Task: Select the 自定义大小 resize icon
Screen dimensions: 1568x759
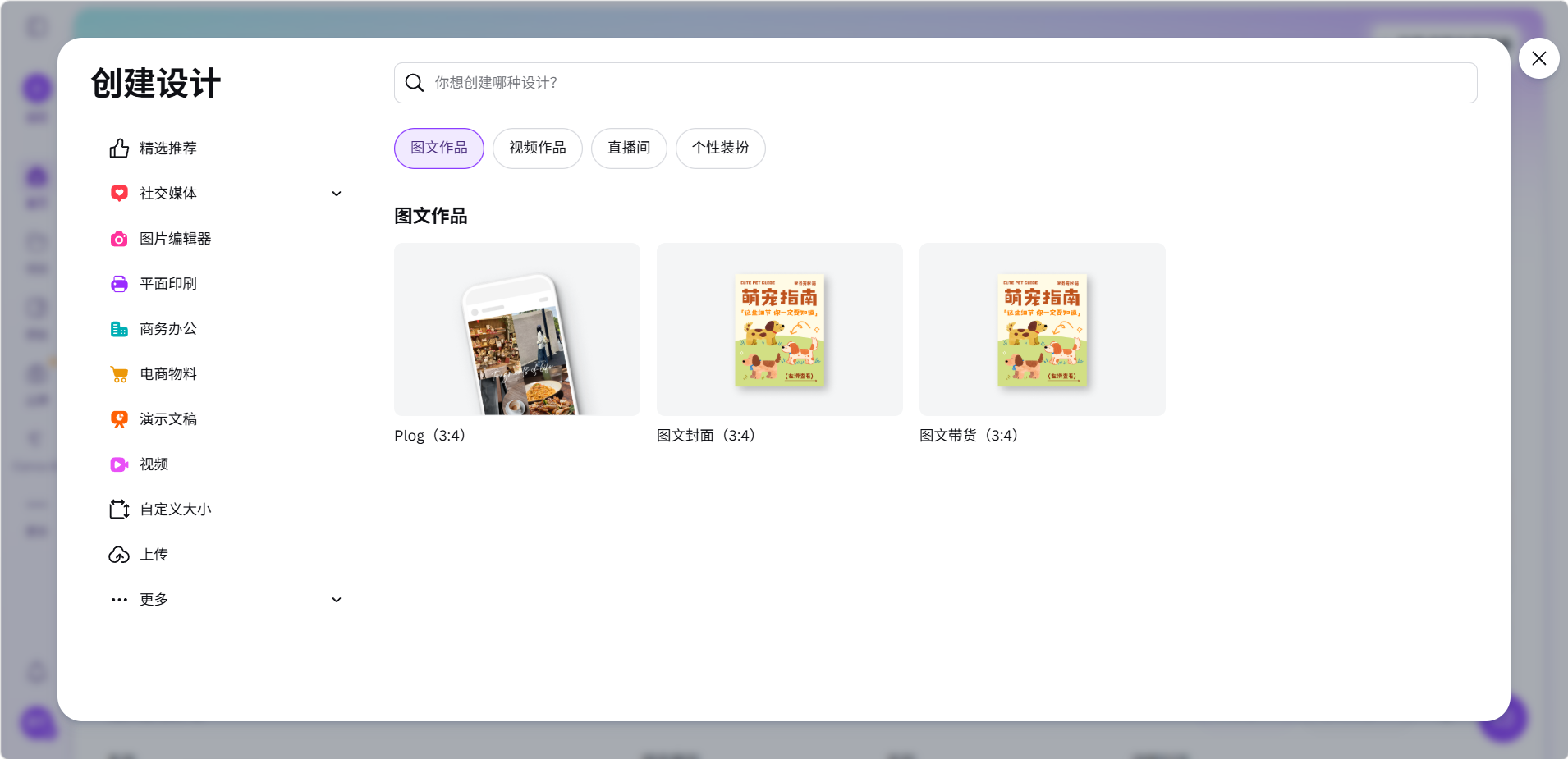Action: [x=119, y=510]
